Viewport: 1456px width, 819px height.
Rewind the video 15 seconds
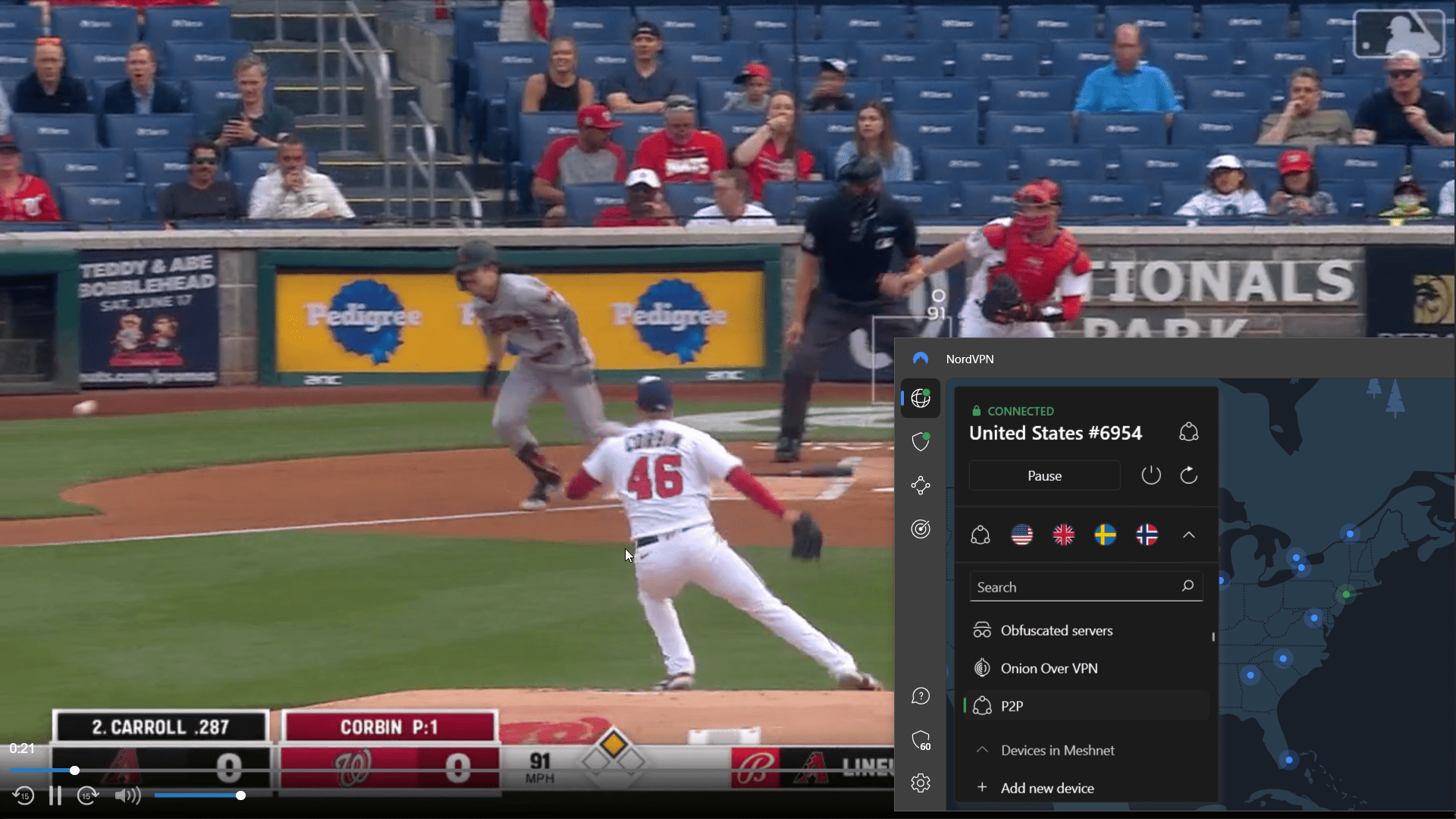[23, 795]
